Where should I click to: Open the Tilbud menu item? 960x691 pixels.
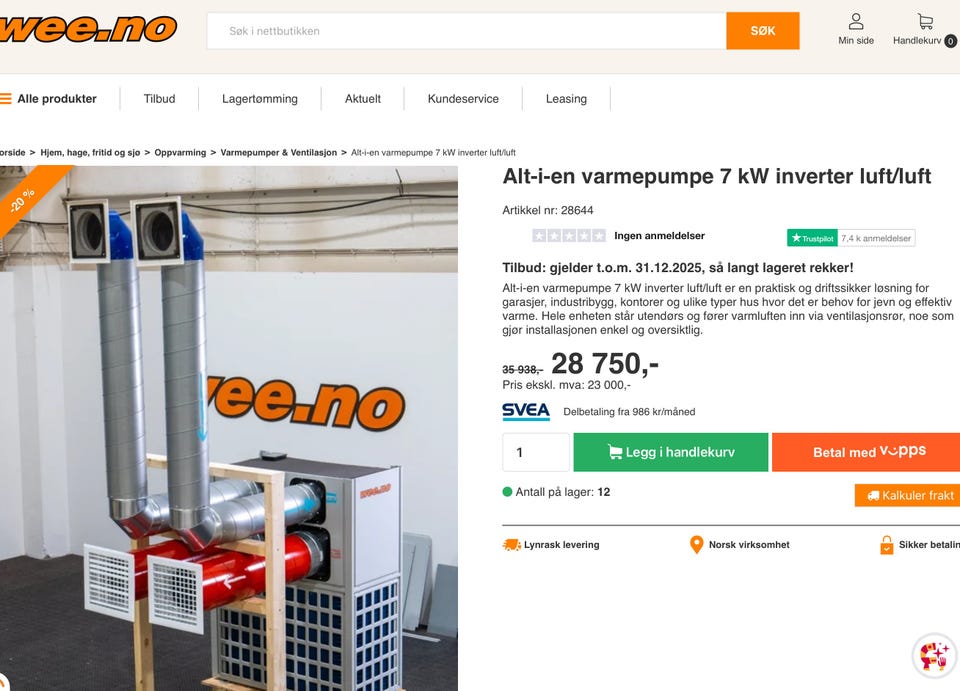(159, 99)
